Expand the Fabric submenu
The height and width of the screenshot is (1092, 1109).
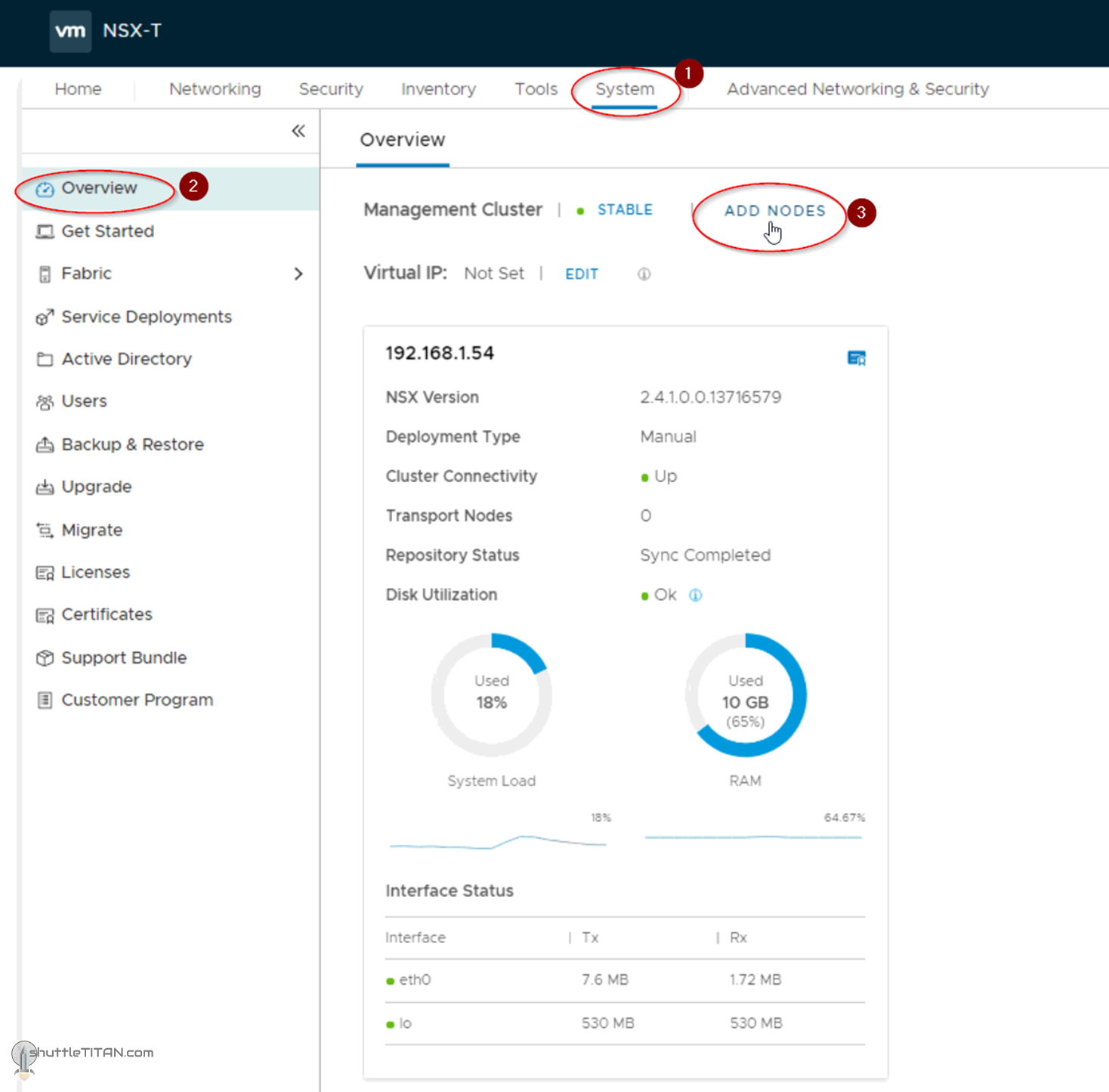click(x=298, y=274)
